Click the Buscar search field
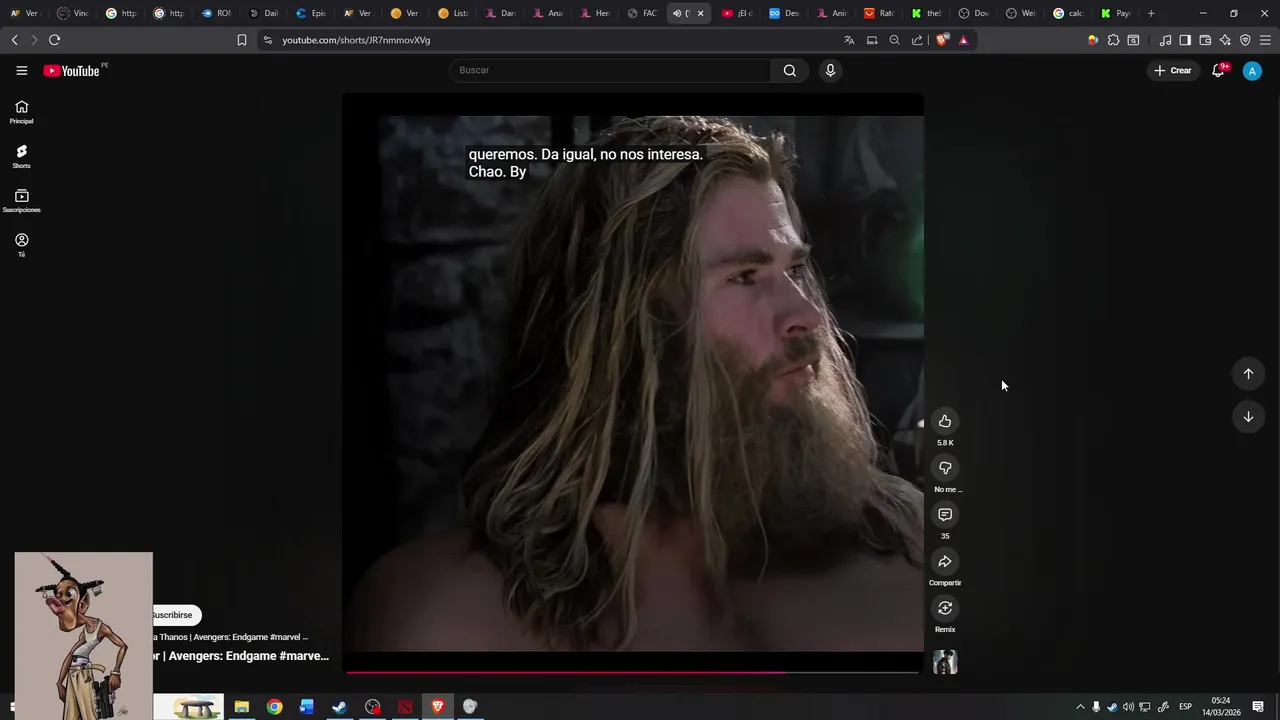 (610, 70)
